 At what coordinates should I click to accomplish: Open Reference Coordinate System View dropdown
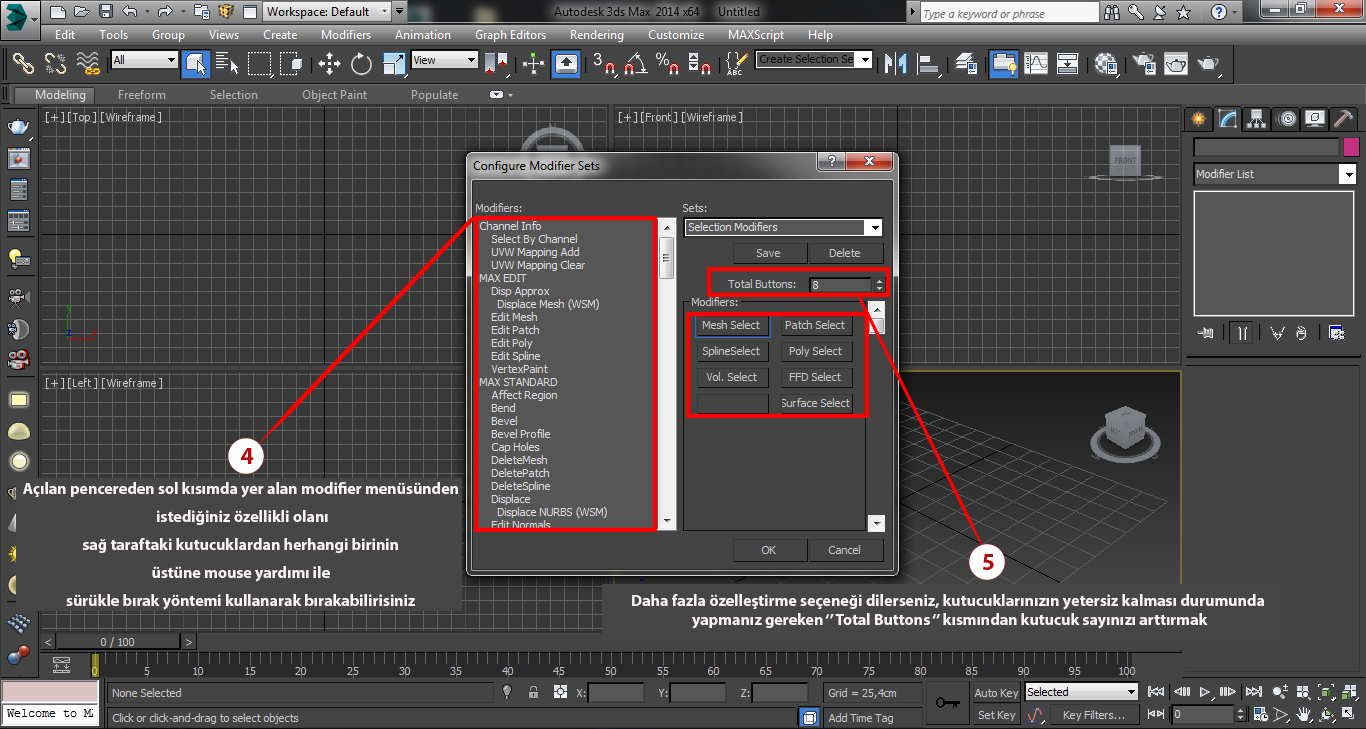pos(444,60)
